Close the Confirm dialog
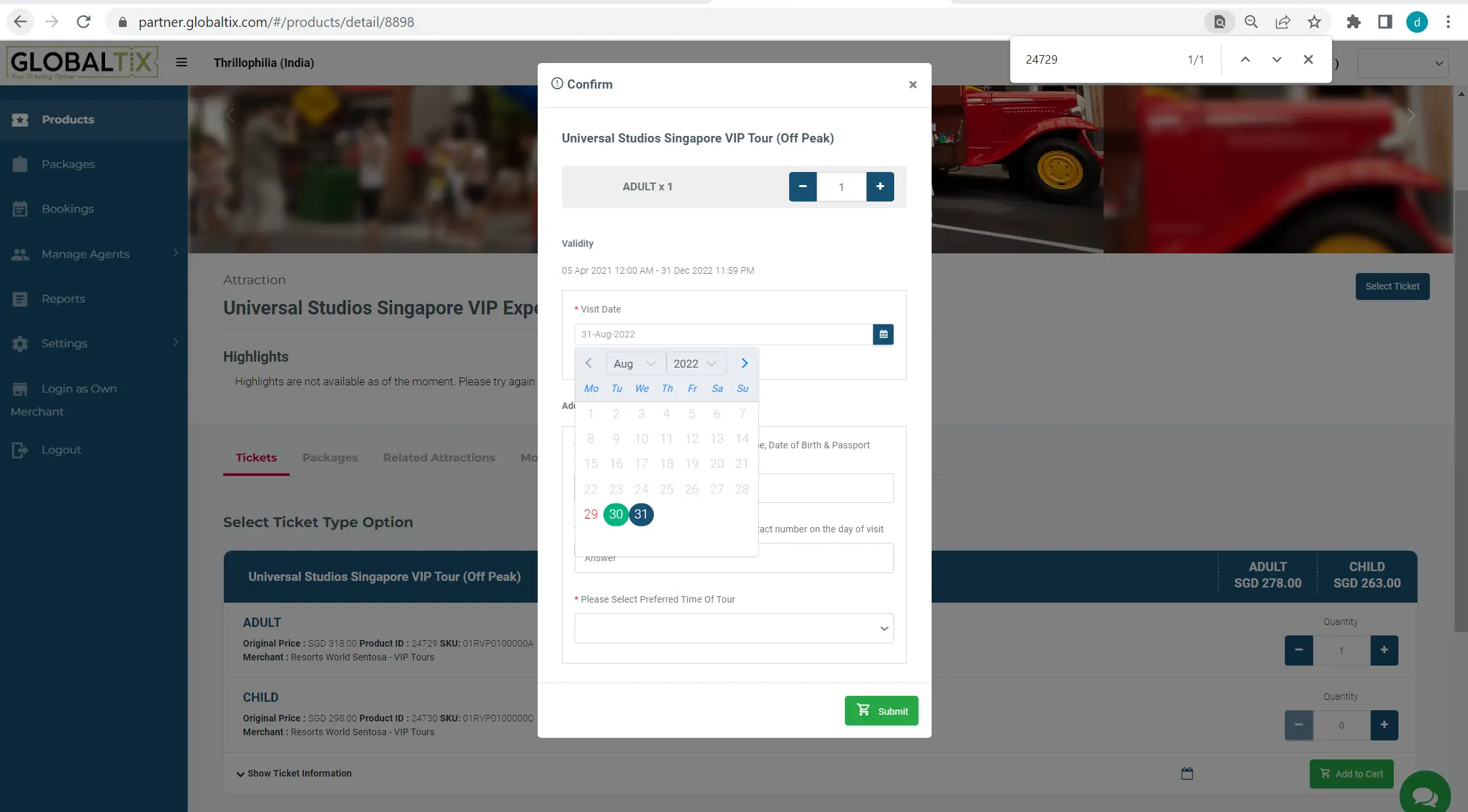This screenshot has height=812, width=1468. 913,85
